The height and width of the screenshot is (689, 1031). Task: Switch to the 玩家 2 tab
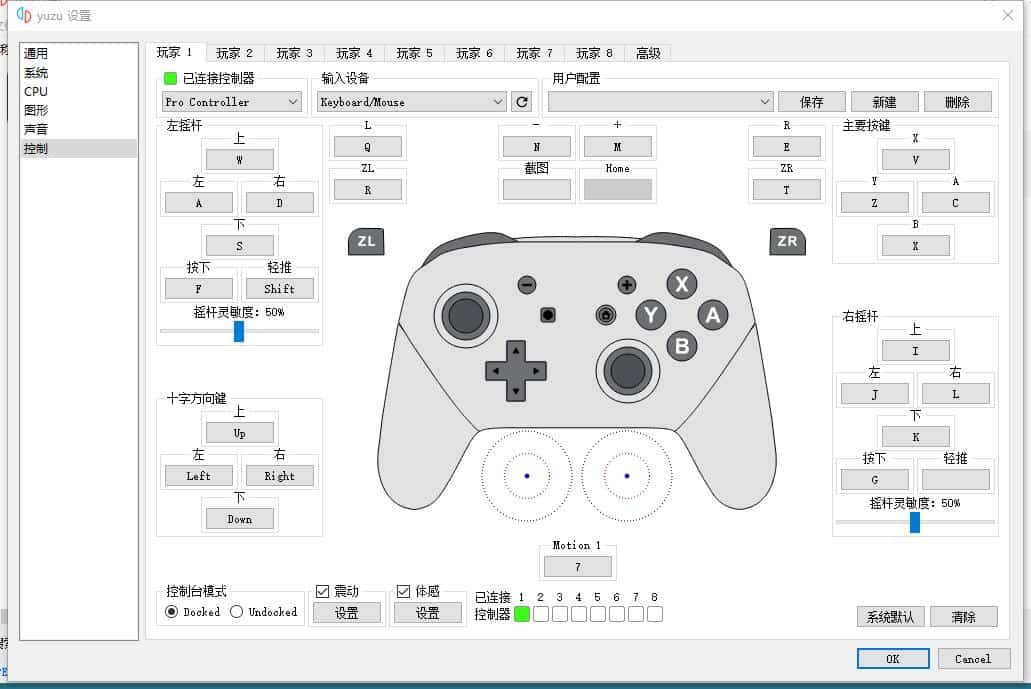[235, 53]
